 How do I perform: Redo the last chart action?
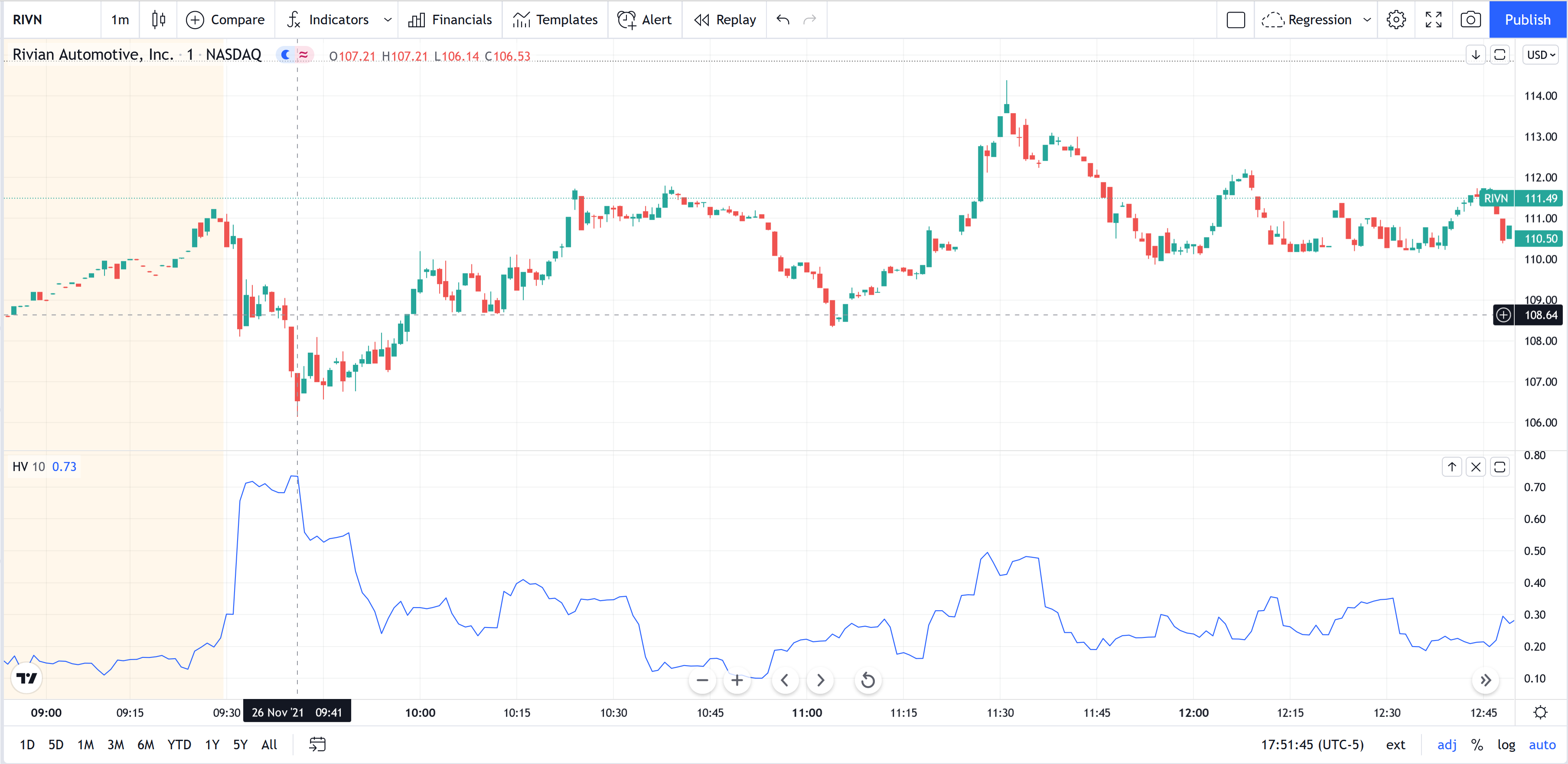pyautogui.click(x=809, y=20)
